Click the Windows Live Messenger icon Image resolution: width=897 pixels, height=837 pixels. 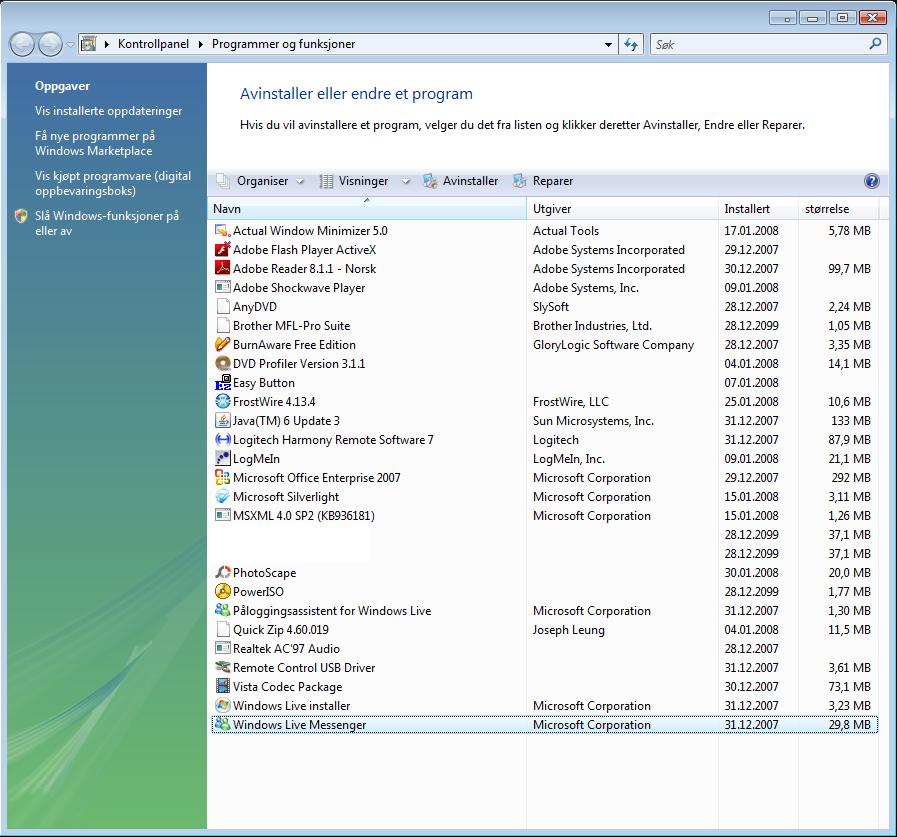coord(222,724)
